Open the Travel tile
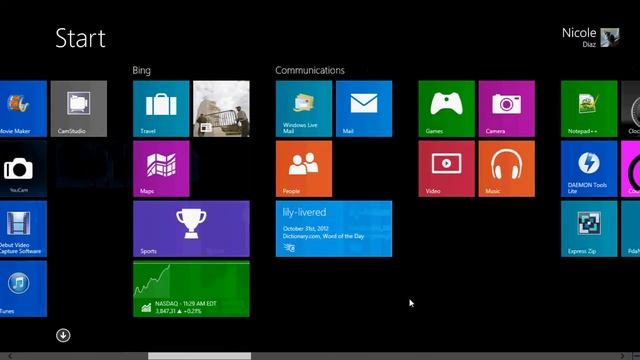Viewport: 640px width, 360px height. tap(161, 109)
